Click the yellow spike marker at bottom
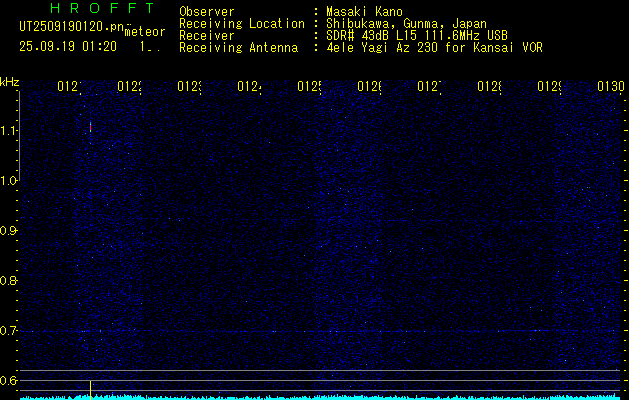The width and height of the screenshot is (629, 400). [x=91, y=390]
